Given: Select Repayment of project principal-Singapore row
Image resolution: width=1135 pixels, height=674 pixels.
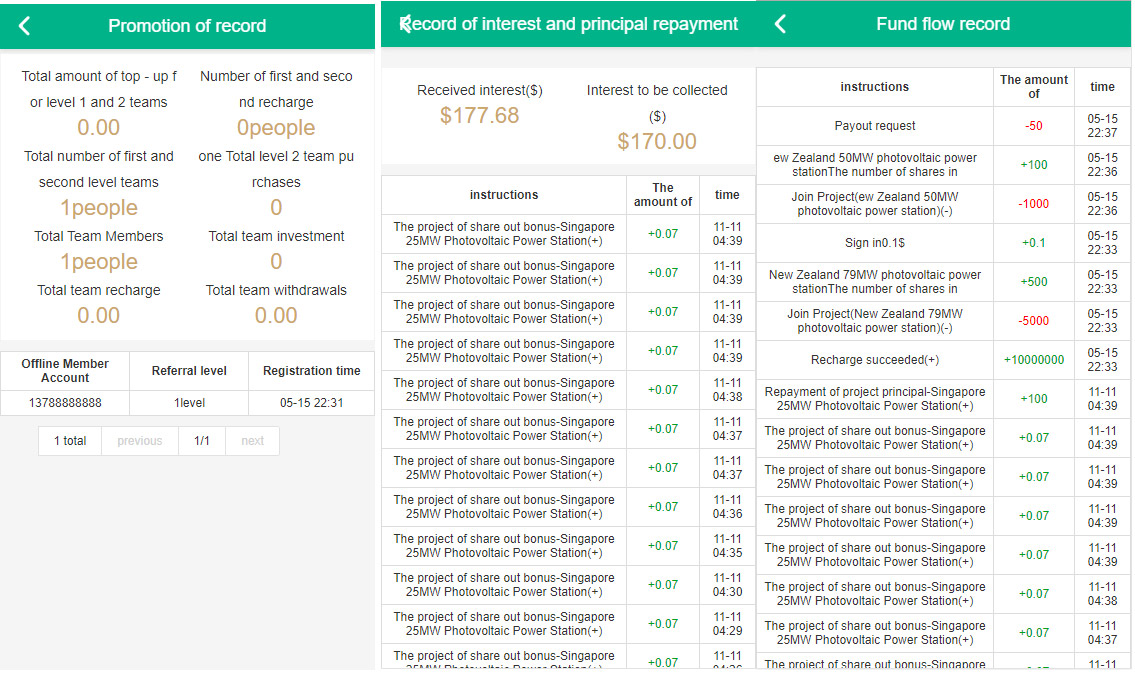Looking at the screenshot, I should pyautogui.click(x=875, y=399).
